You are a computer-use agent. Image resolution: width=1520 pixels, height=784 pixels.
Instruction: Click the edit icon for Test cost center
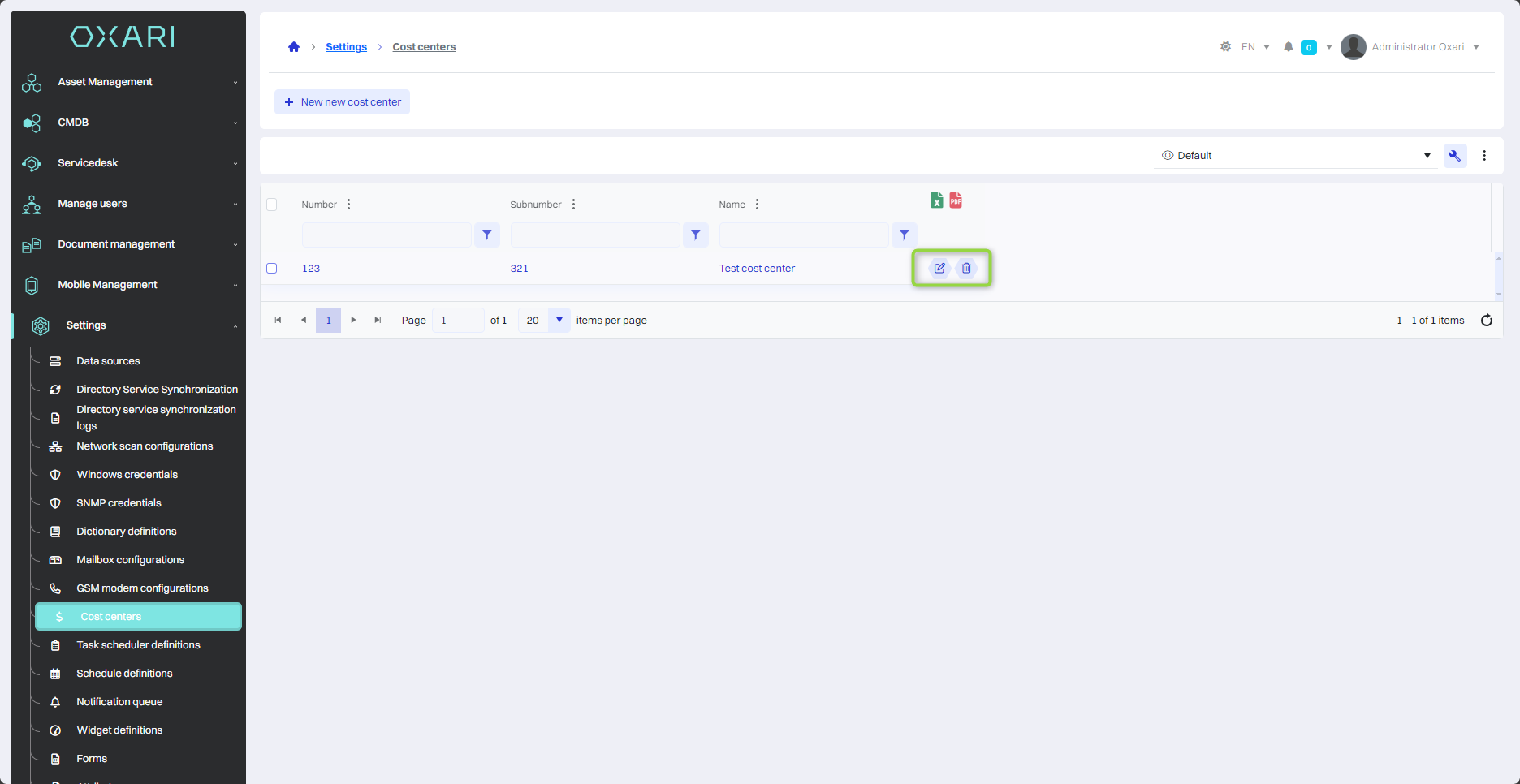click(939, 269)
